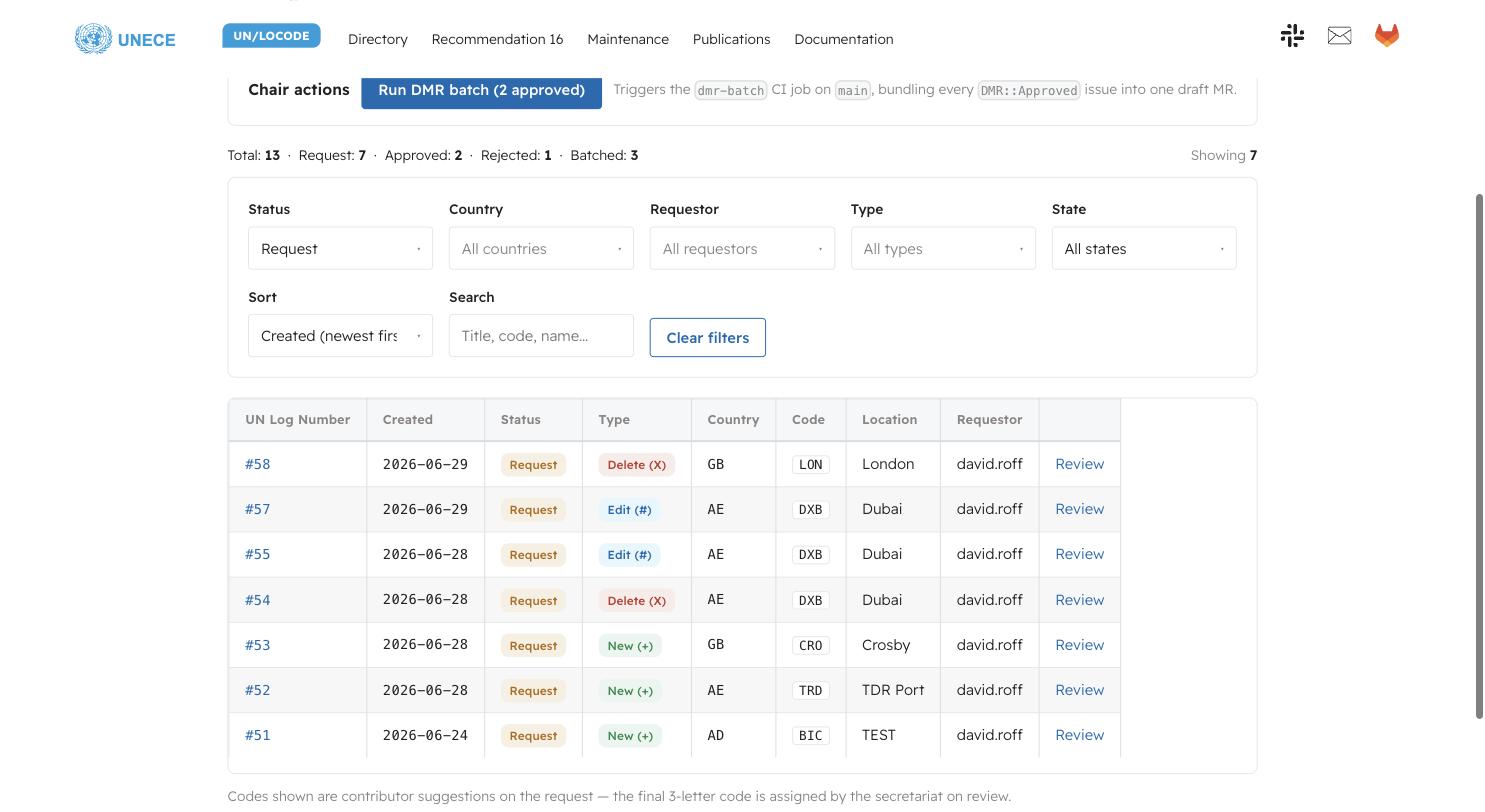Screen dimensions: 1485x812
Task: Review the London LON request
Action: point(1079,464)
